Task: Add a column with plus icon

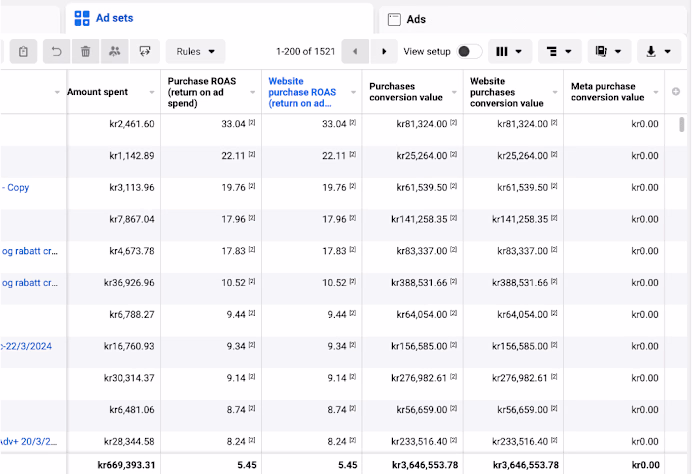Action: (x=676, y=92)
